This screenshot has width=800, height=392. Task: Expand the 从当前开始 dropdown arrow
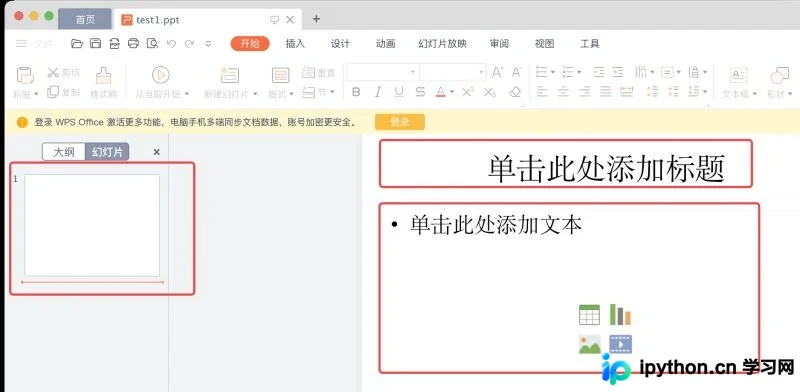coord(187,94)
